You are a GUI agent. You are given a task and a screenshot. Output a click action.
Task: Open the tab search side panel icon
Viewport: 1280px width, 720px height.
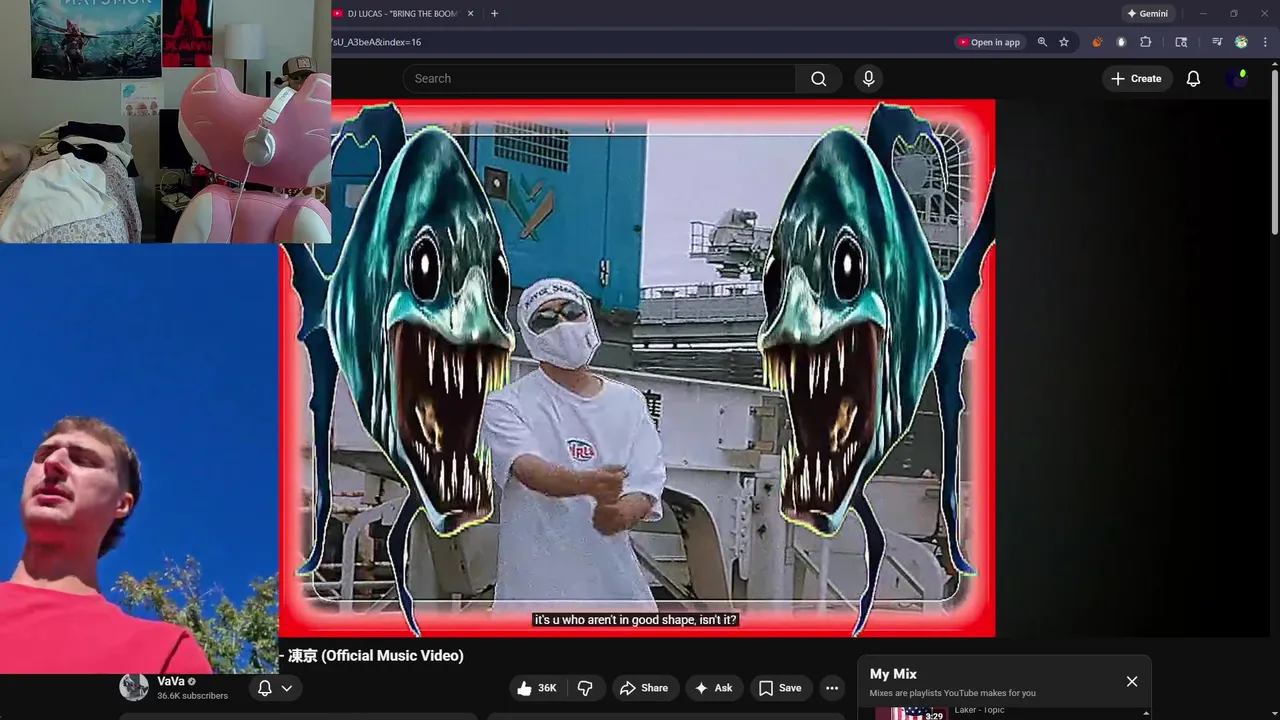(x=1181, y=42)
